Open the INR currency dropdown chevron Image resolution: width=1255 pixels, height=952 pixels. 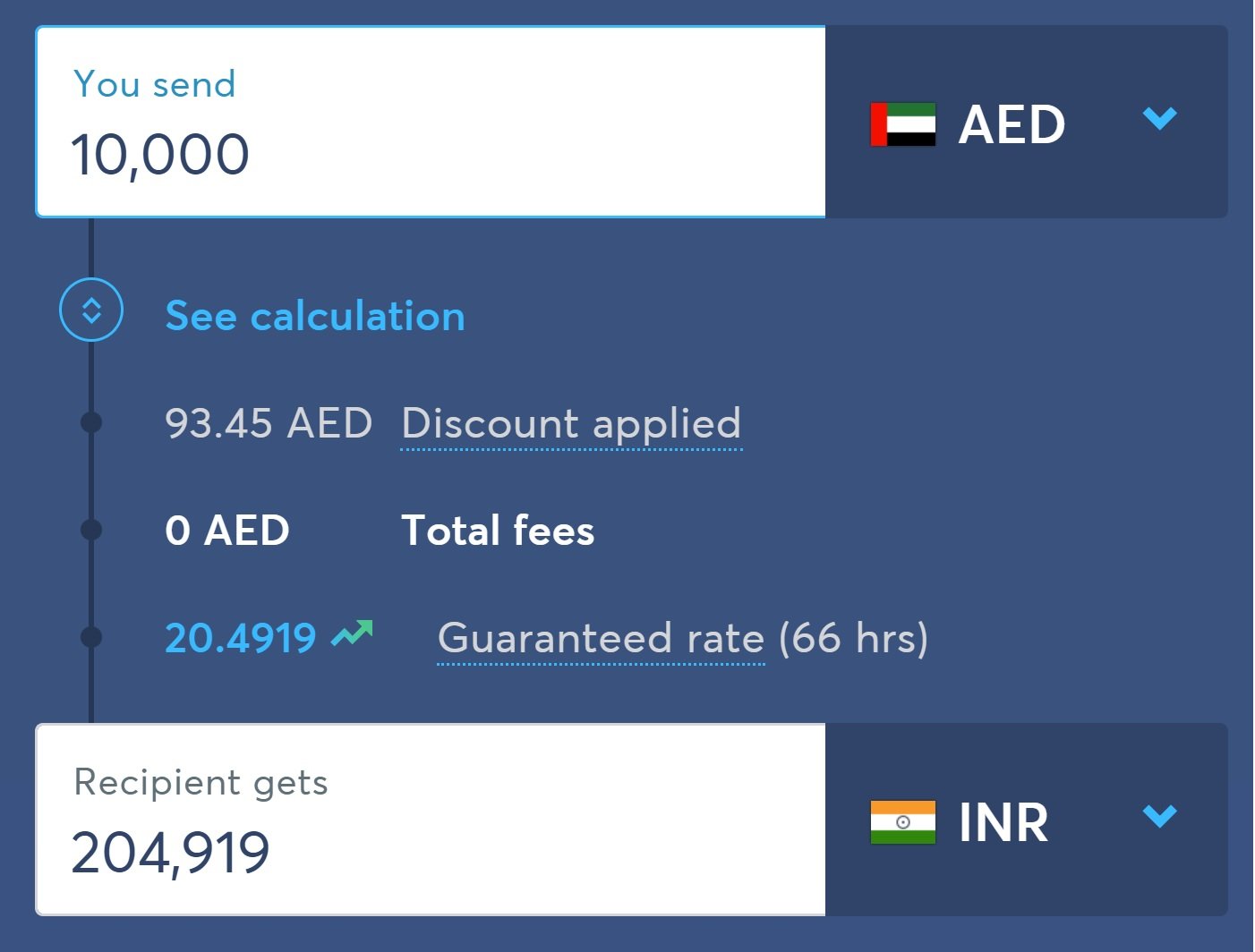pos(1160,816)
